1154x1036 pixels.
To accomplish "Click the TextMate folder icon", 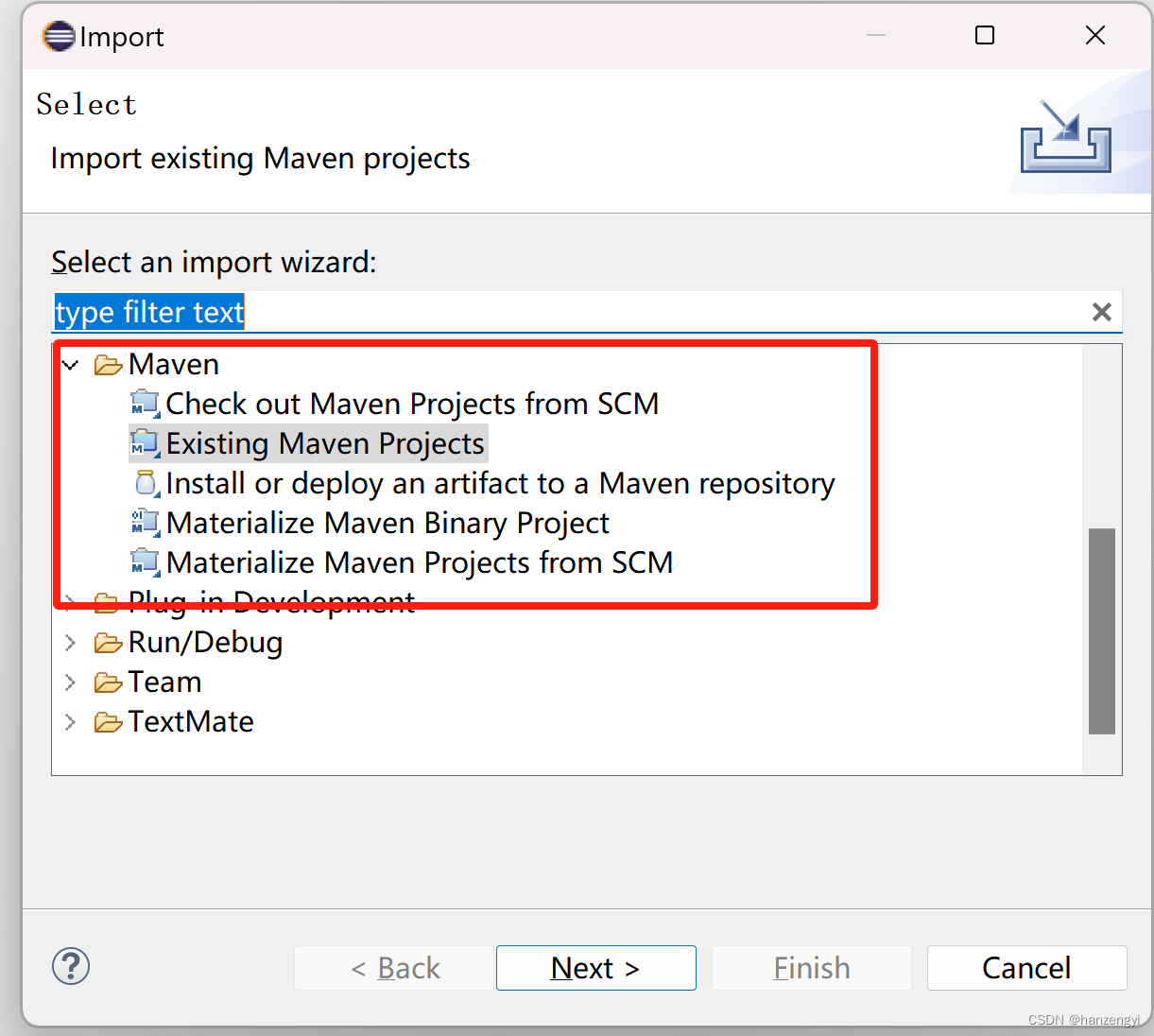I will tap(107, 721).
